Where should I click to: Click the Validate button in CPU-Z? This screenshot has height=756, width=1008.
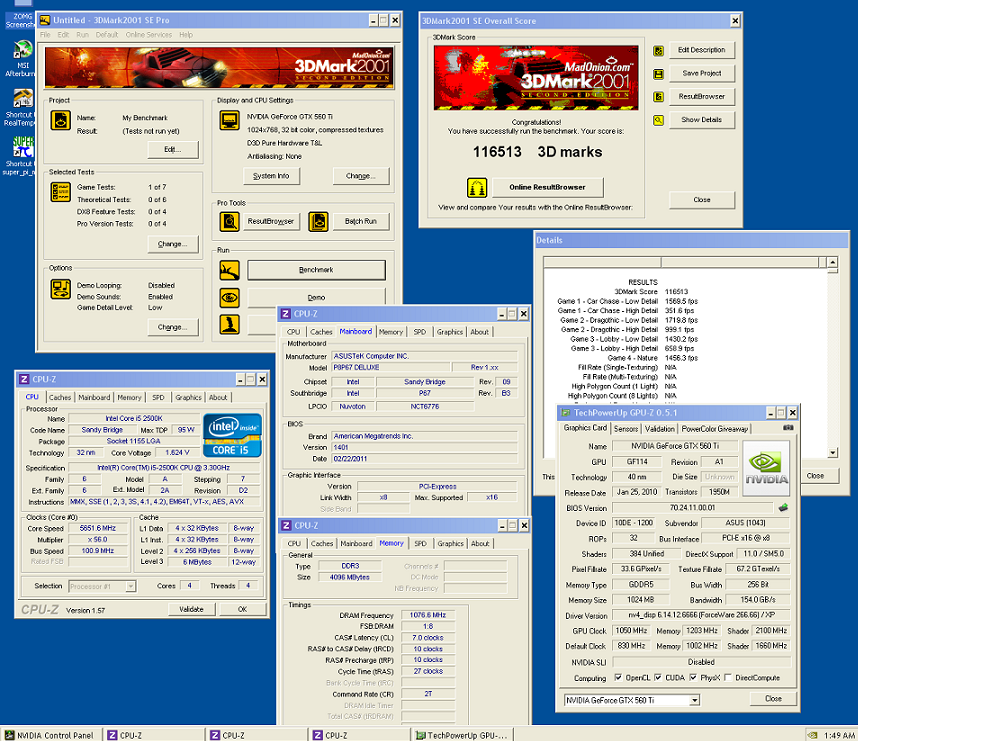[191, 609]
